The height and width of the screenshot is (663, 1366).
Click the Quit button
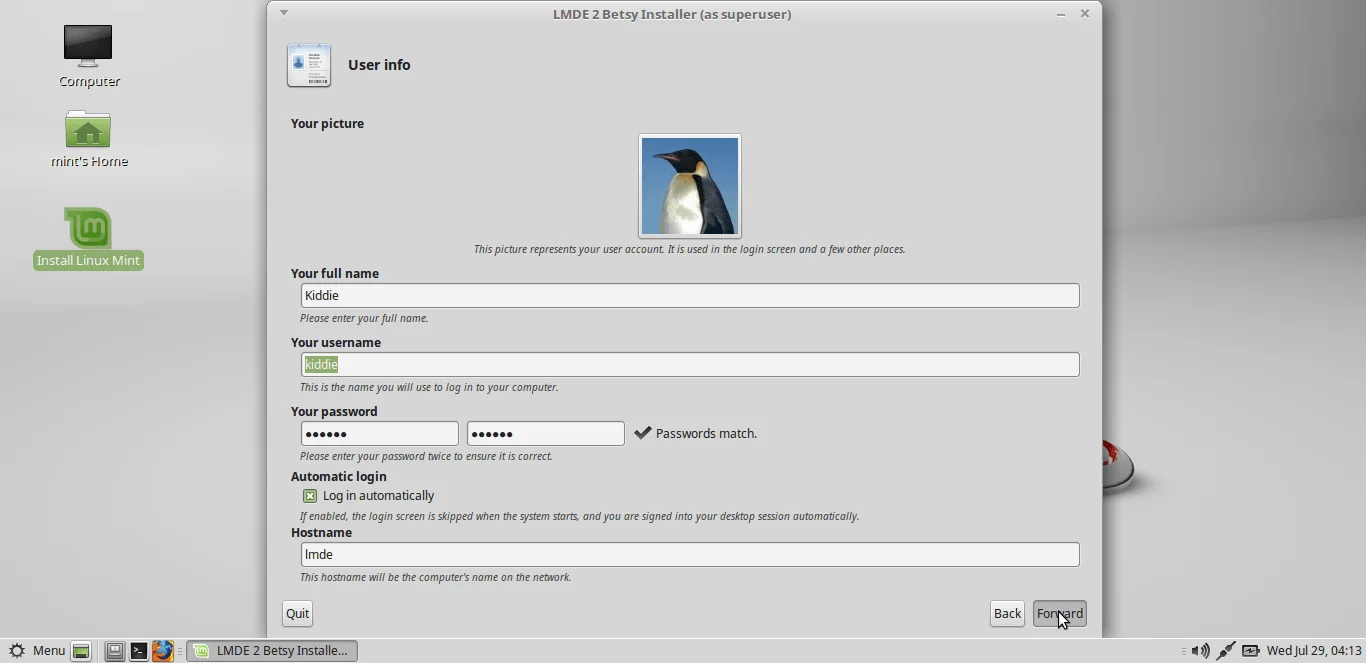point(296,613)
